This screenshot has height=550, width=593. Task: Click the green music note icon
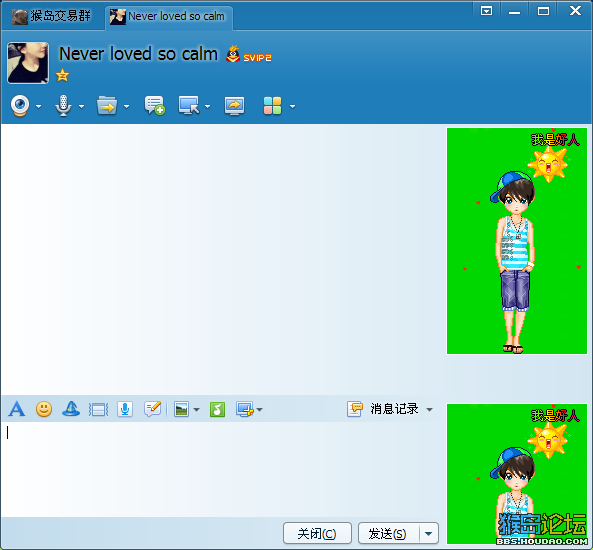[x=217, y=409]
